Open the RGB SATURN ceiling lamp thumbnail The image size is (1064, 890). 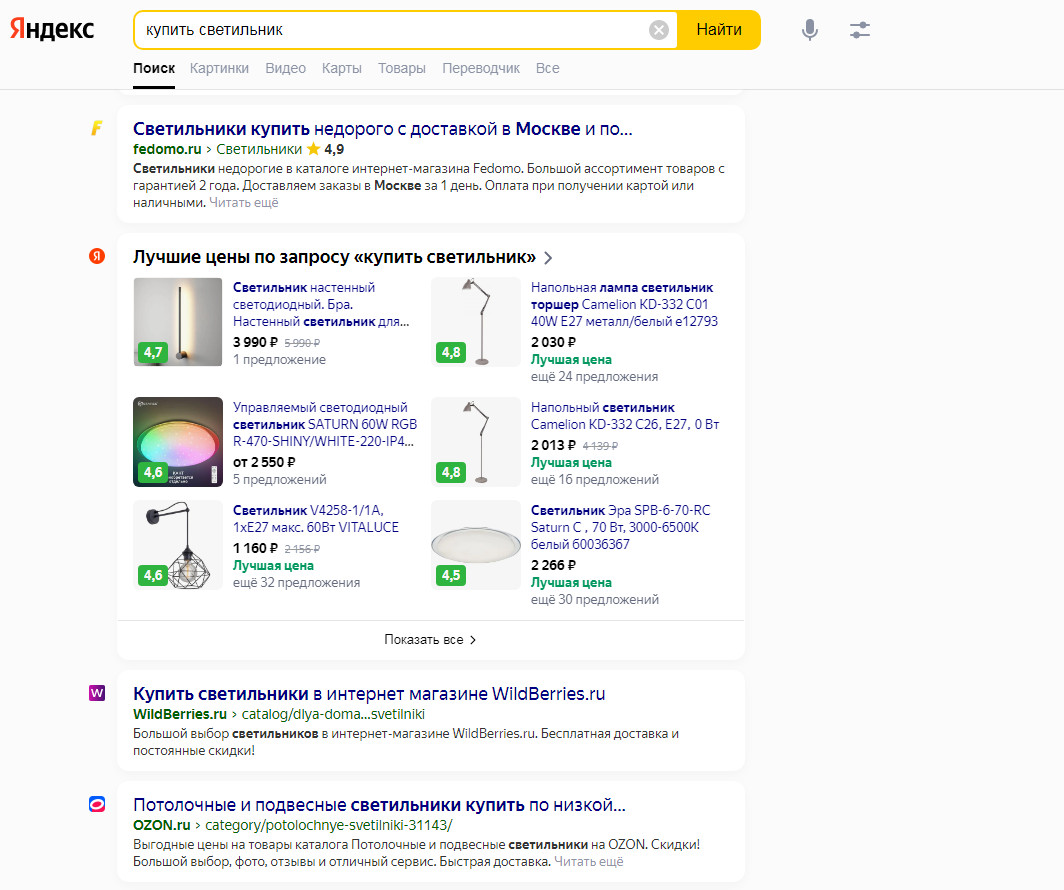pyautogui.click(x=178, y=441)
